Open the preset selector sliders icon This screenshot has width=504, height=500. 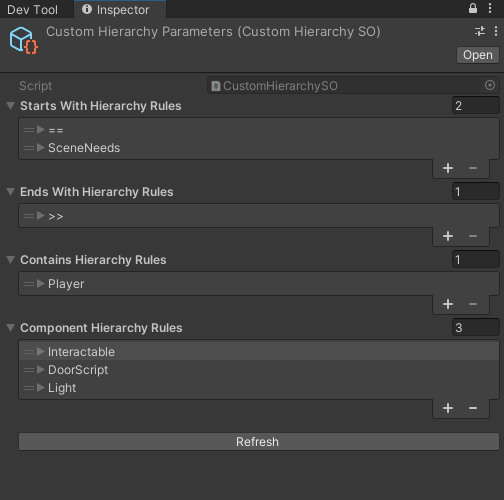tap(480, 31)
